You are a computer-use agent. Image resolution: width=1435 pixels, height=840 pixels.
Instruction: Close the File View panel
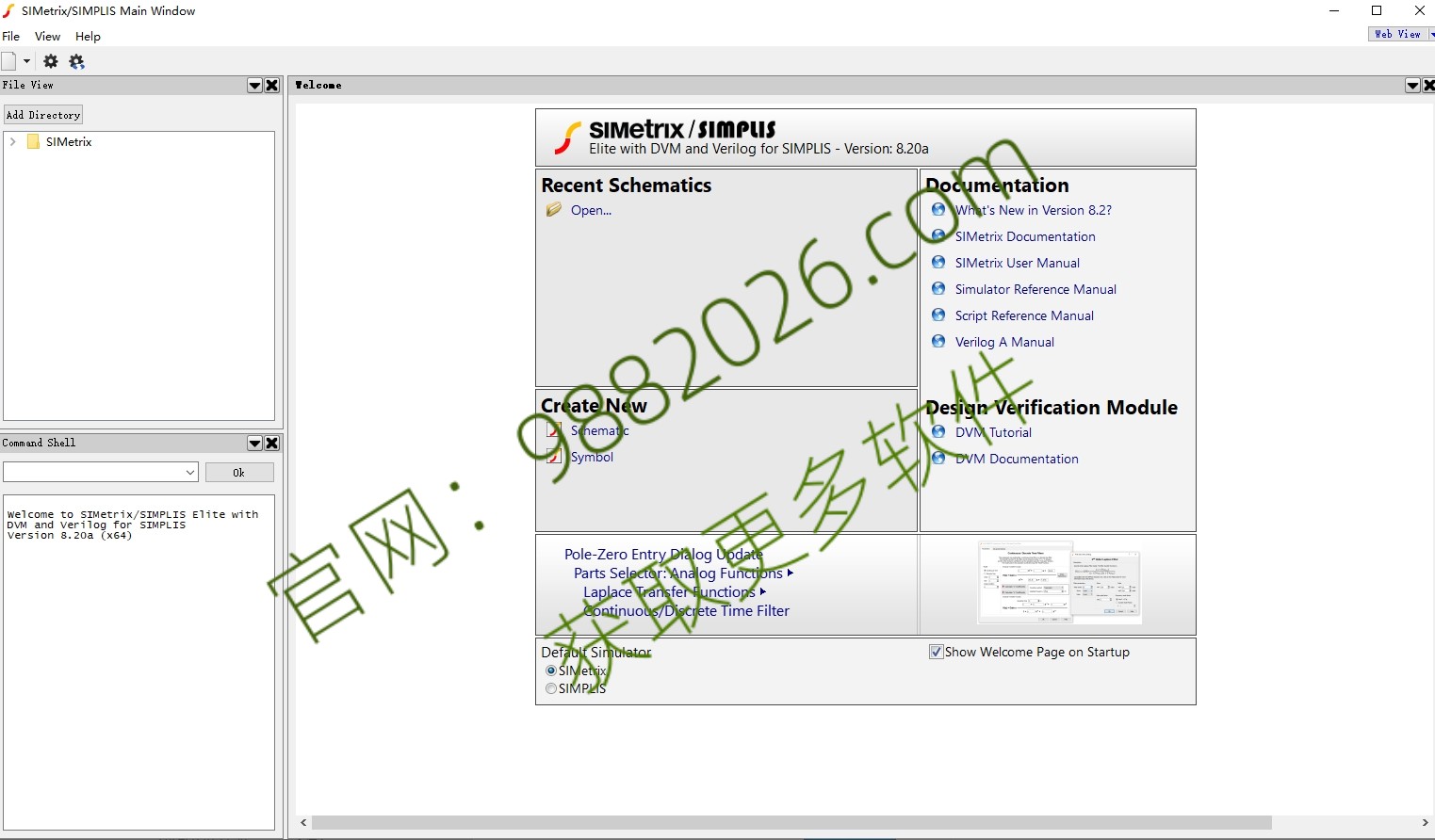(x=272, y=86)
